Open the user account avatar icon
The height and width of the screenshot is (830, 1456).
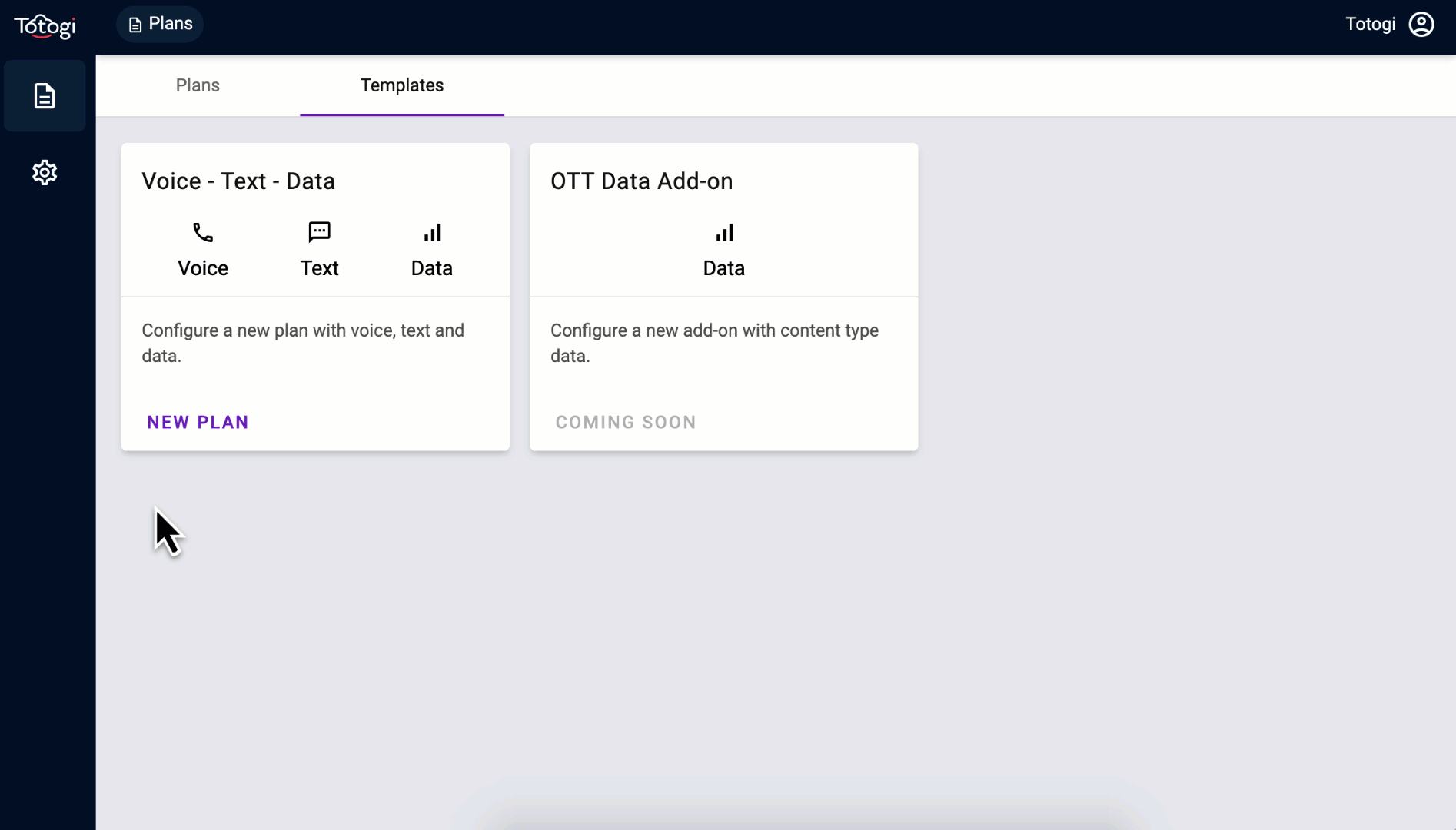click(x=1421, y=25)
